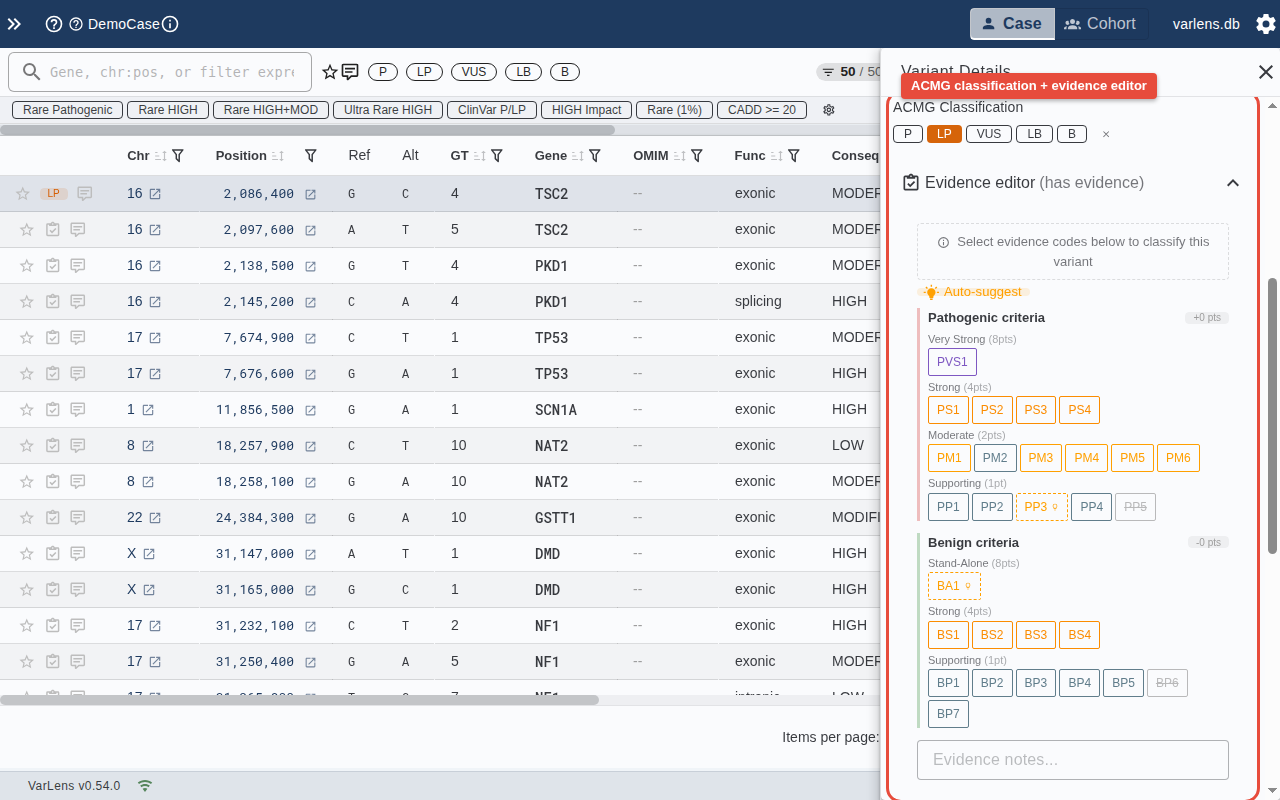Open comment icon for TP53 row 7,674,900
This screenshot has width=1280, height=800.
(x=77, y=338)
